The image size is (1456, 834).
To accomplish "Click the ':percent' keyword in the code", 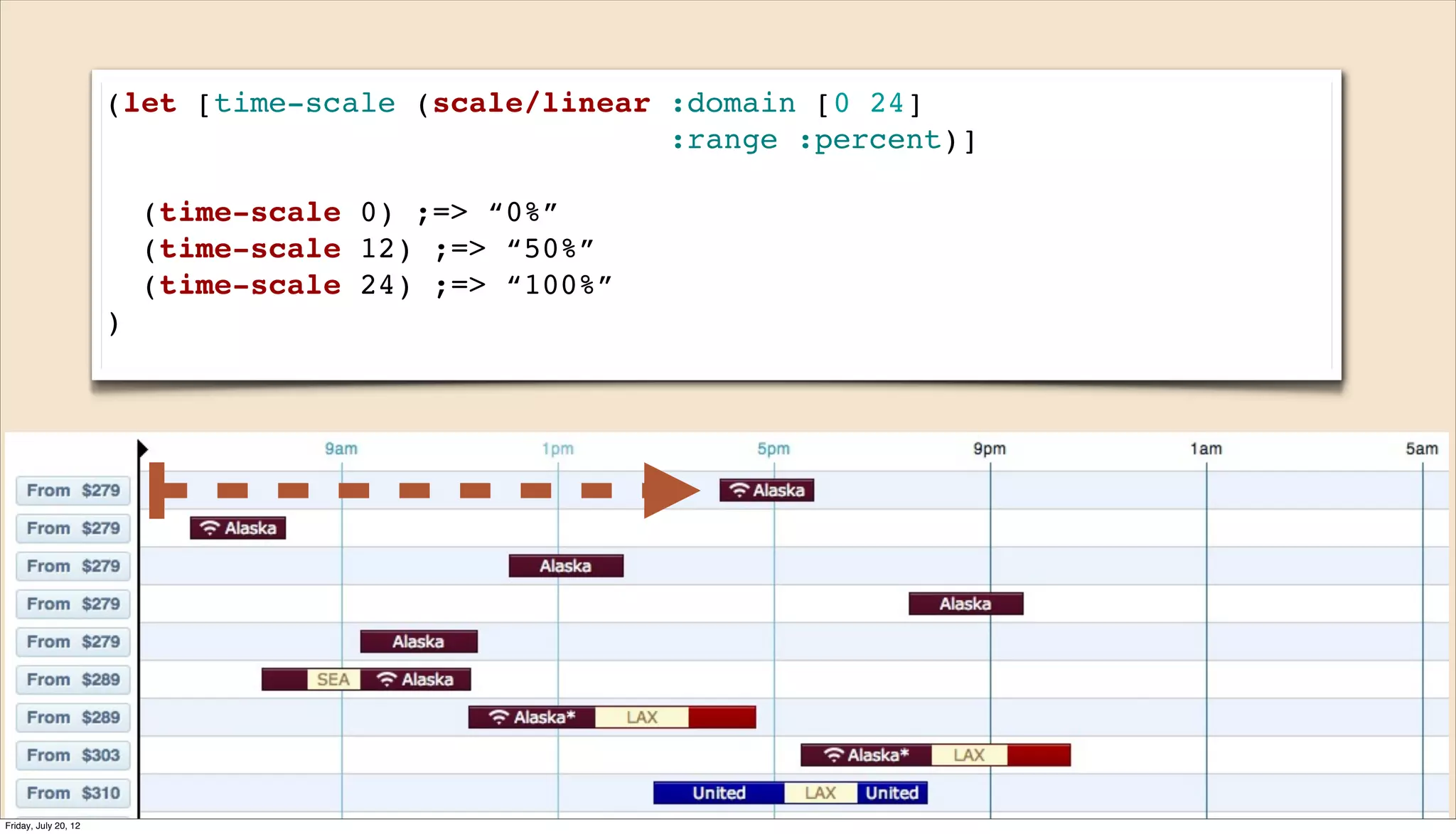I will coord(870,140).
